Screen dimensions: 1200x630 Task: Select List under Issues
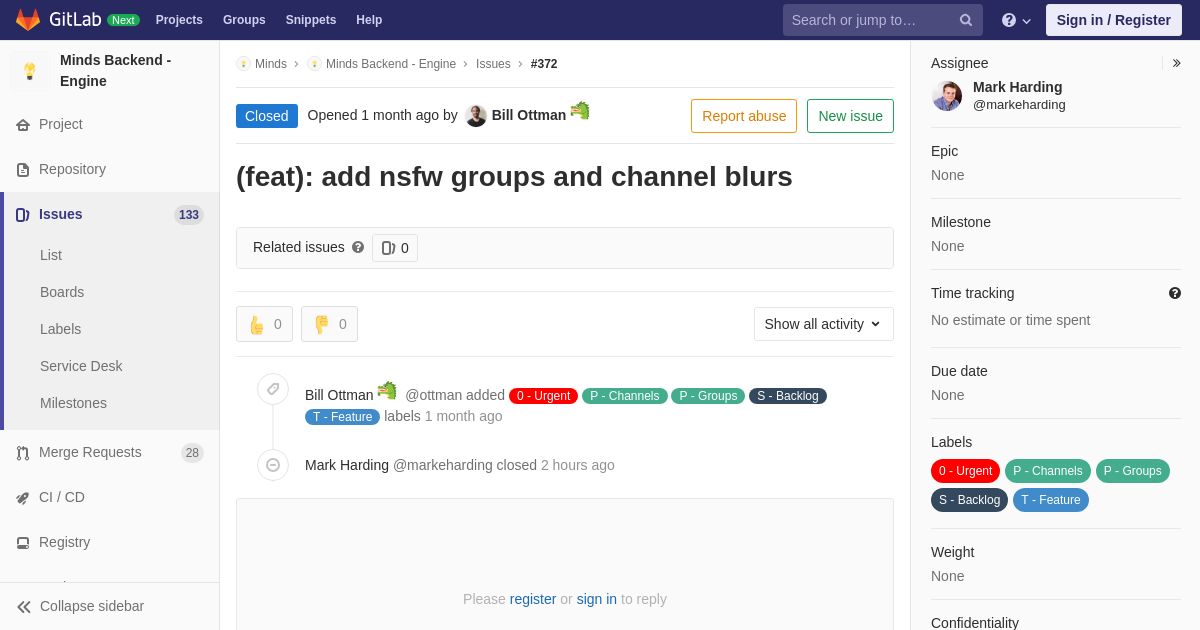coord(51,255)
